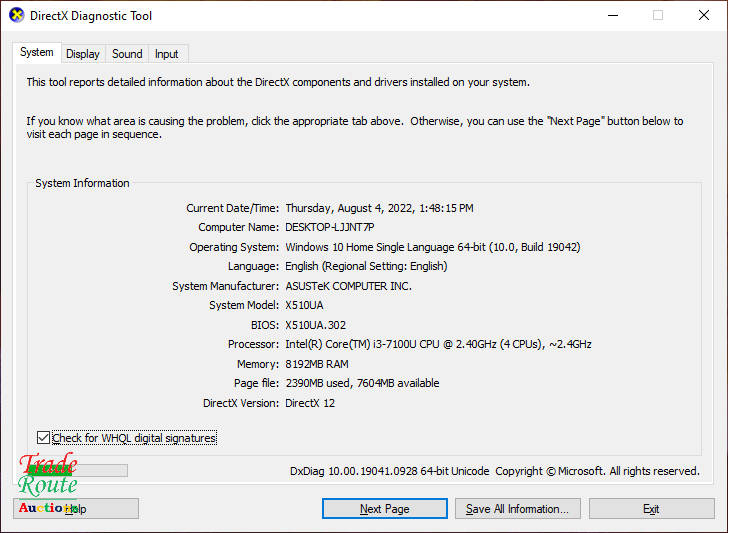Viewport: 730px width, 533px height.
Task: Click the DxDiag version copyright text
Action: [x=494, y=471]
